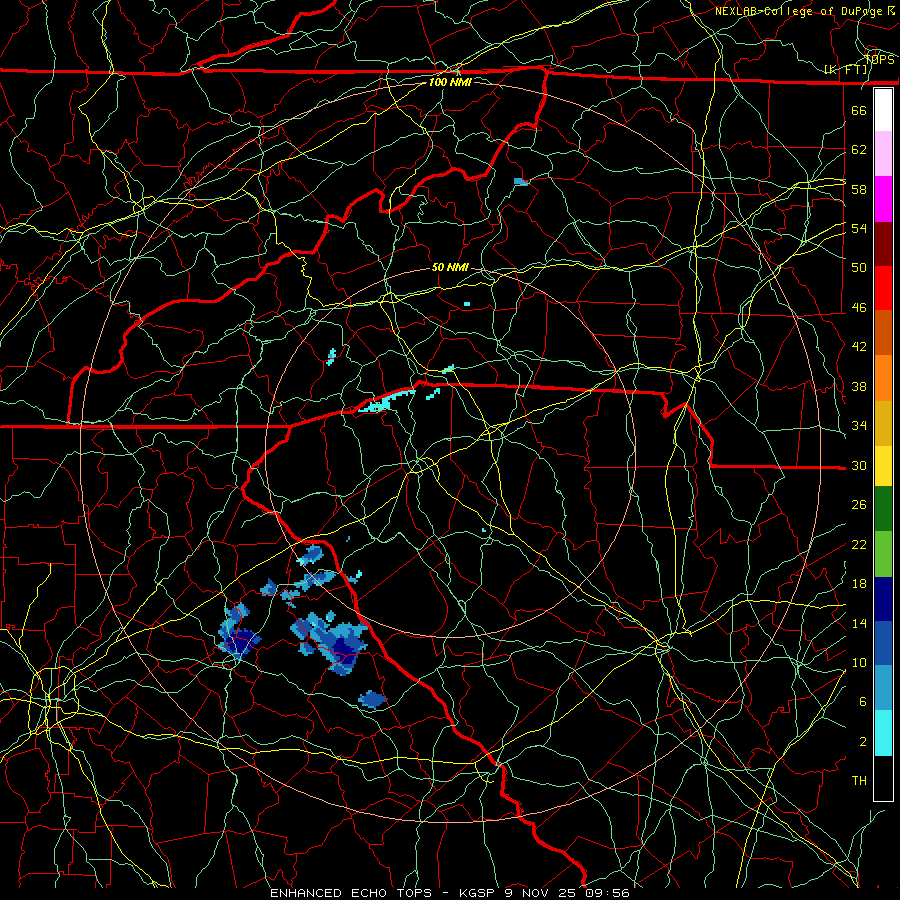The height and width of the screenshot is (900, 900).
Task: Click the dark blue core of largest echo cluster
Action: [x=343, y=649]
